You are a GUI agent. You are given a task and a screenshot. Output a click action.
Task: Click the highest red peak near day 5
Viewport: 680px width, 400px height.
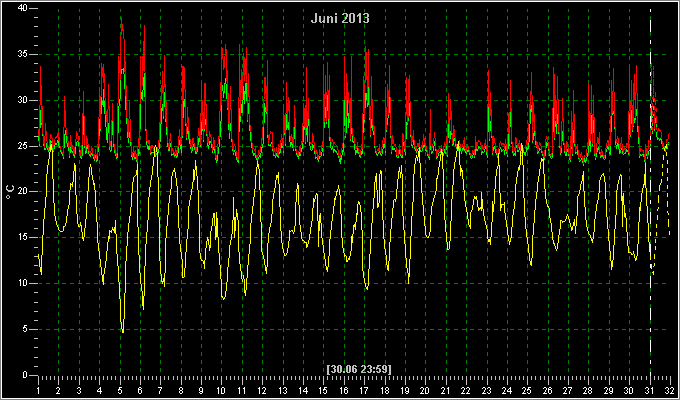[x=121, y=18]
